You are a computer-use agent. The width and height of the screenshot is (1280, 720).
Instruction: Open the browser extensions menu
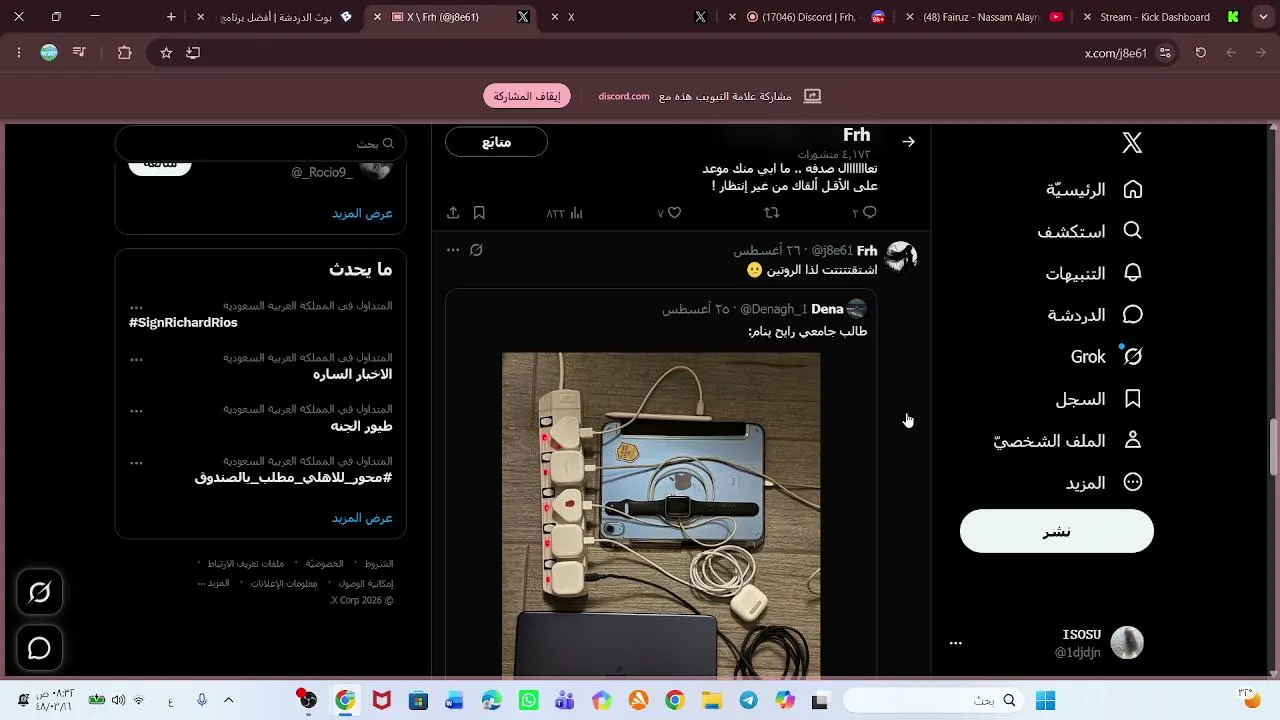(125, 53)
